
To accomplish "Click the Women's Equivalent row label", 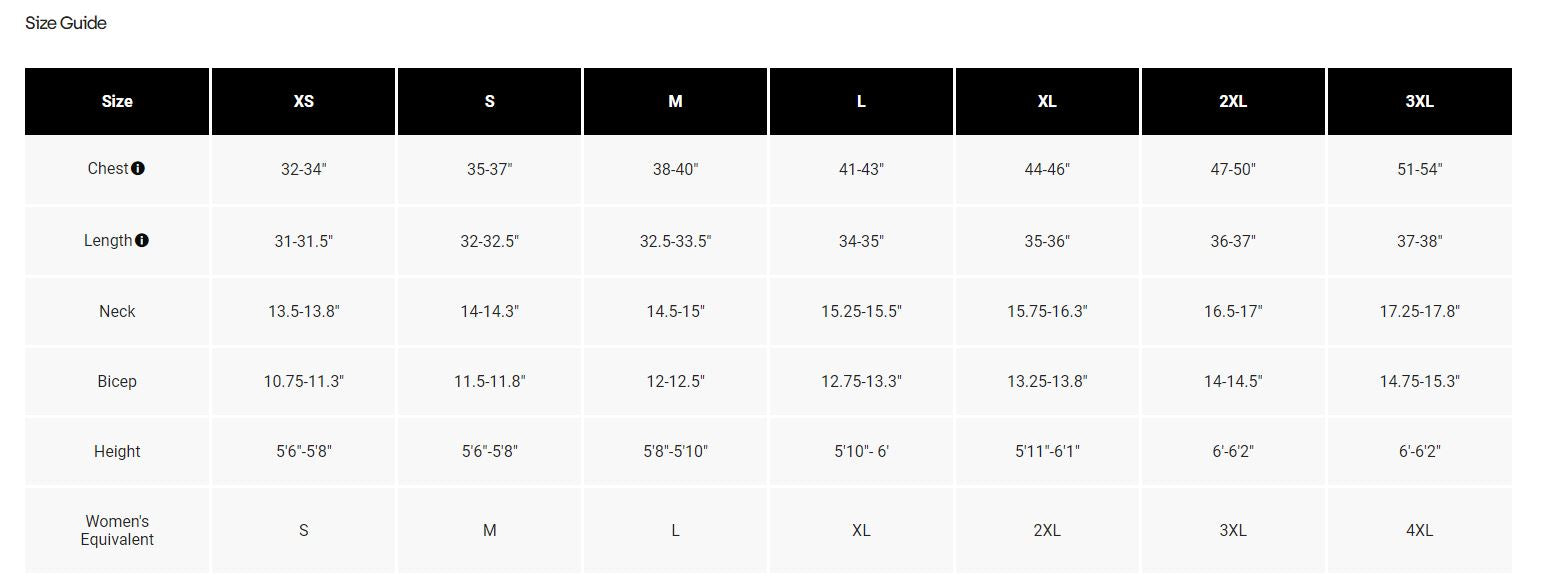I will point(117,530).
